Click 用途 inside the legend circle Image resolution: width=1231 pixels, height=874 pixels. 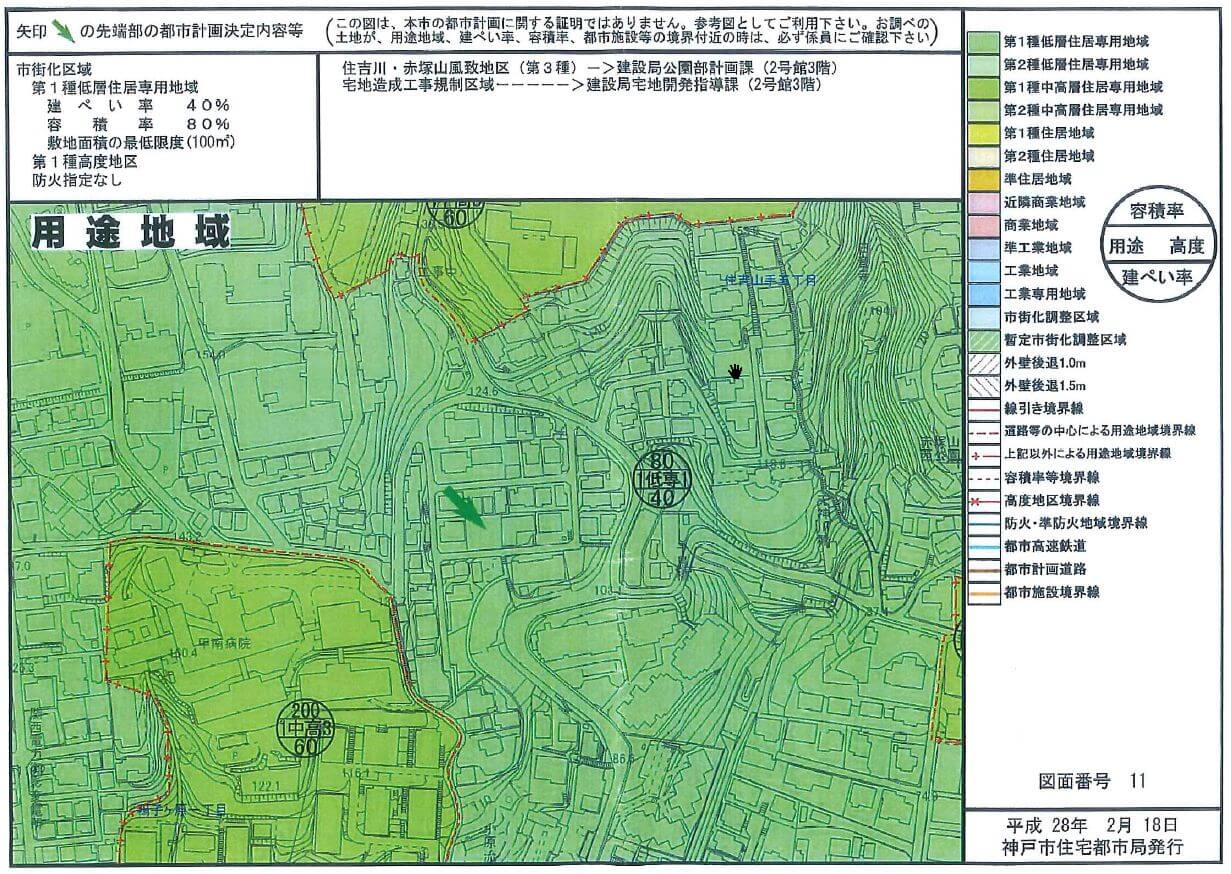pos(1127,245)
